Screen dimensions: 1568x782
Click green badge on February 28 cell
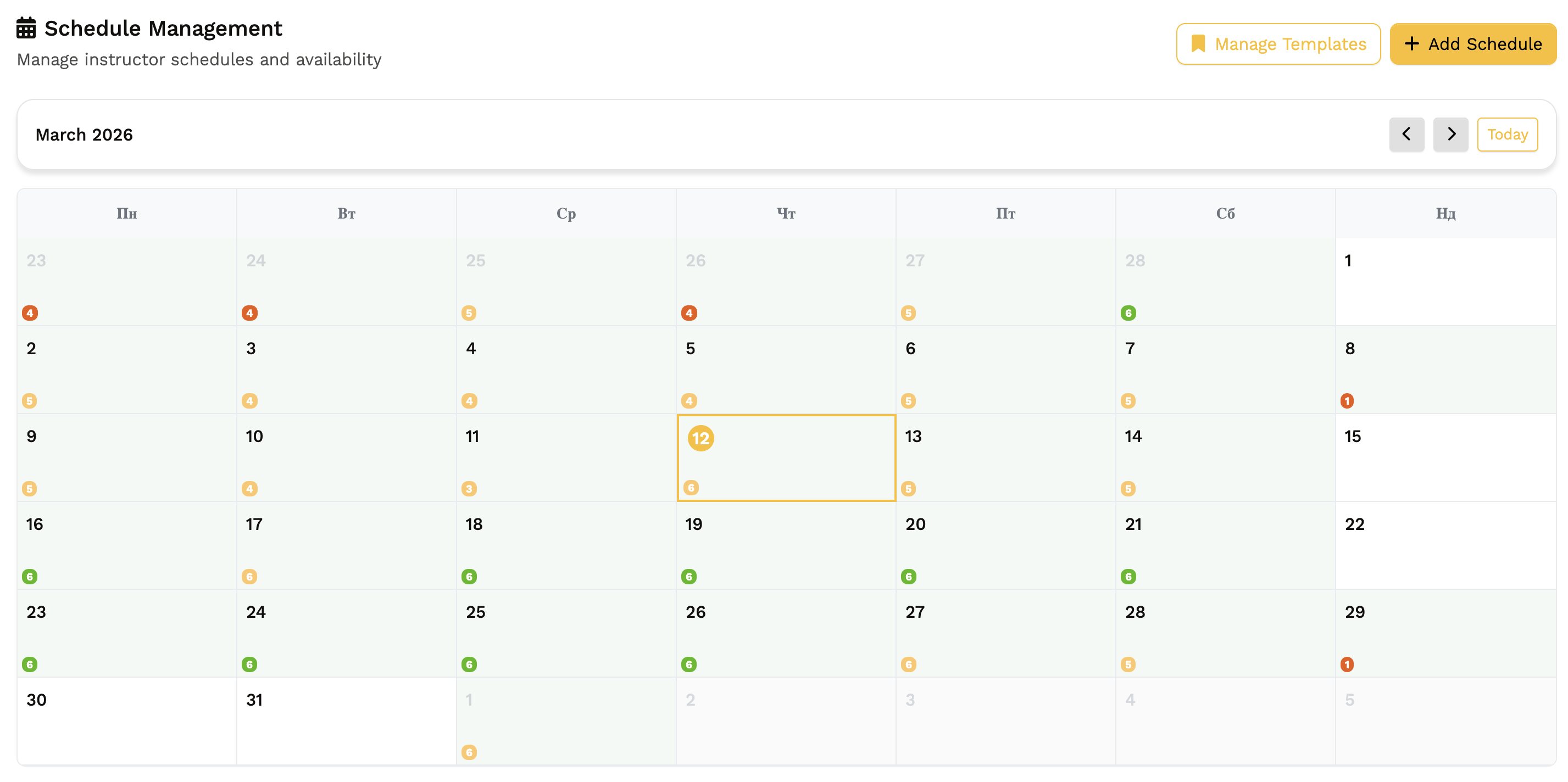pos(1128,314)
